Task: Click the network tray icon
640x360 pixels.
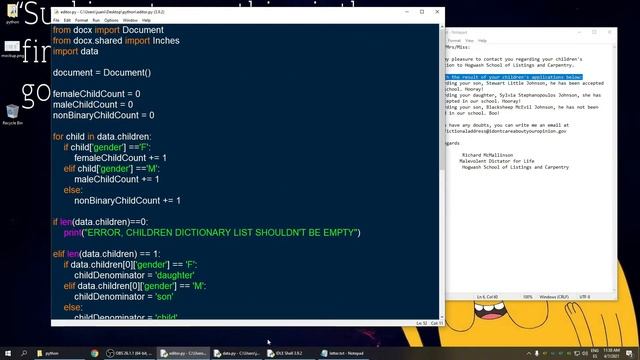Action: tap(577, 353)
